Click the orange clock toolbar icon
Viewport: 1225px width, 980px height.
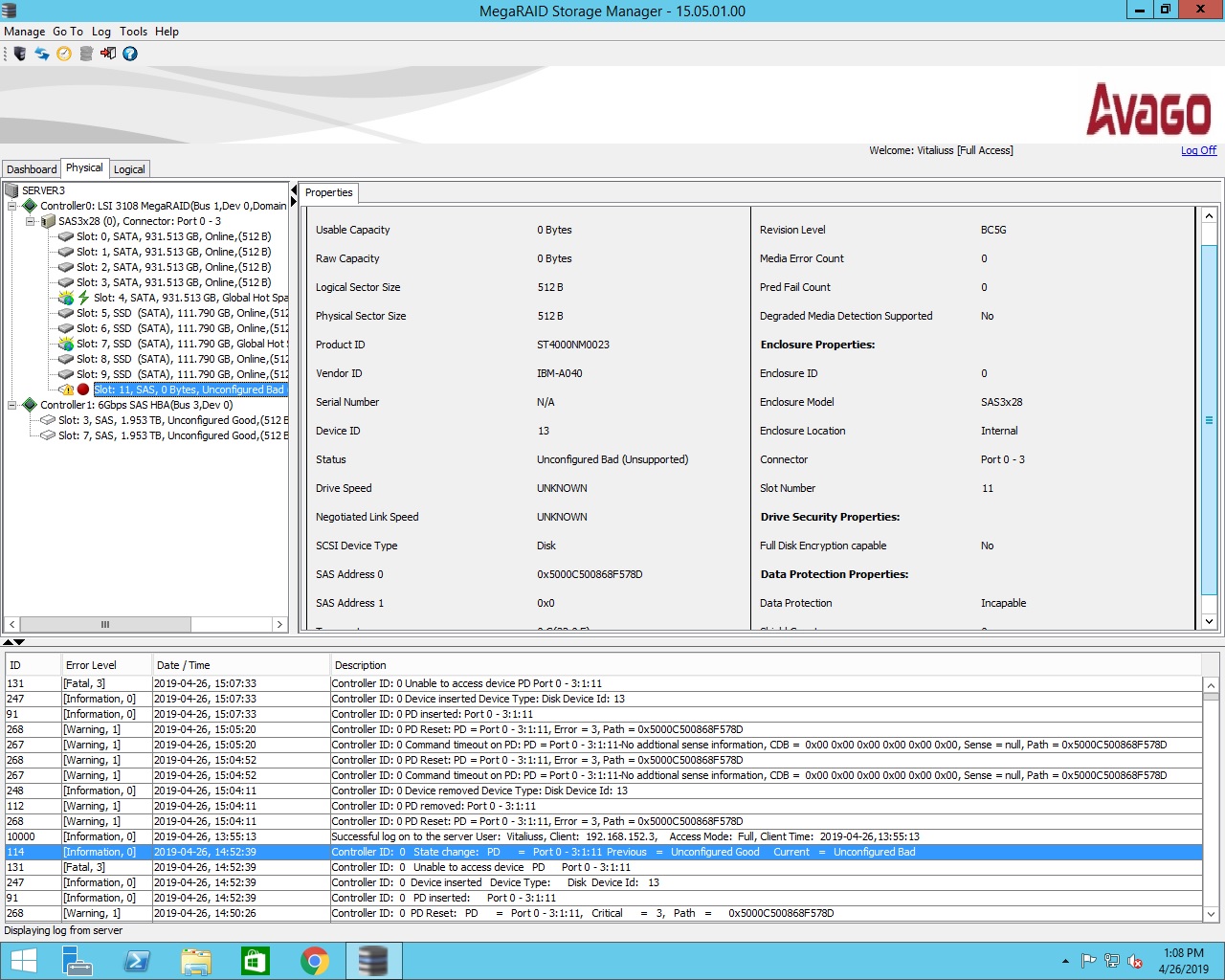(x=64, y=54)
